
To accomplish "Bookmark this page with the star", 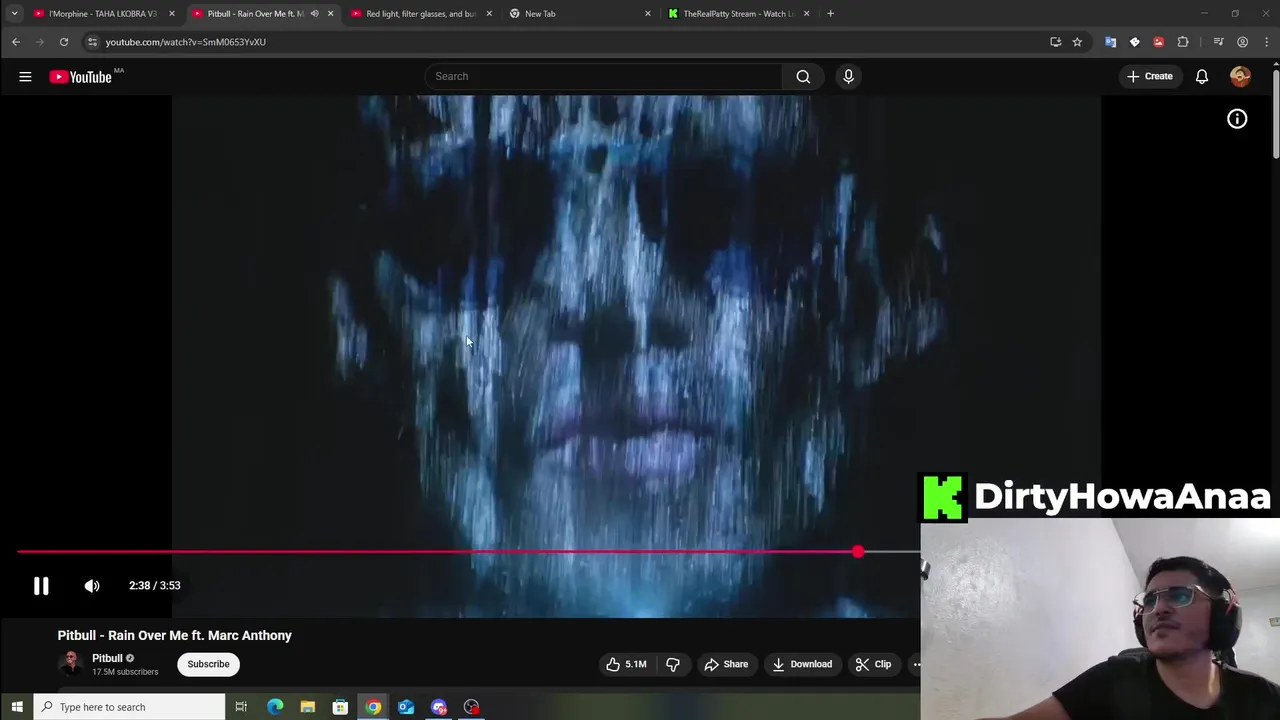I will [x=1077, y=42].
